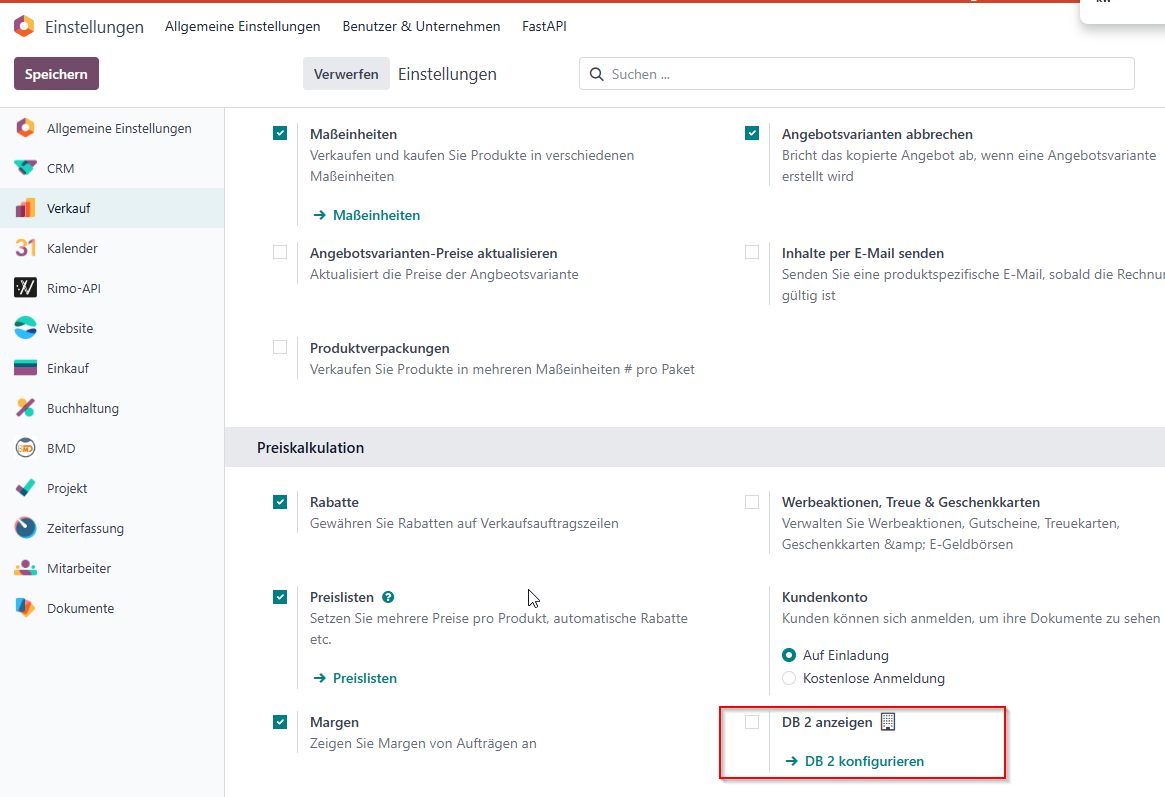Enable the Produktverpackungen checkbox
The image size is (1165, 797).
click(x=280, y=348)
